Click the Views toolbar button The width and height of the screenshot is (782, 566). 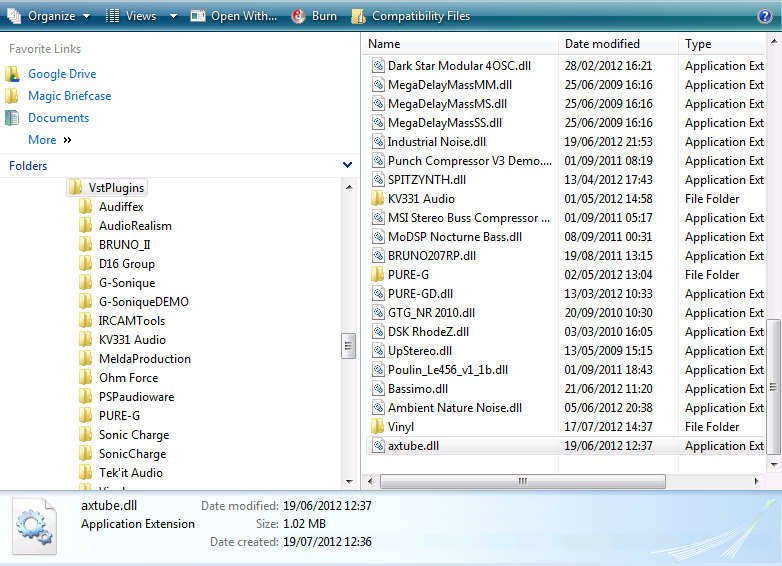[x=131, y=16]
